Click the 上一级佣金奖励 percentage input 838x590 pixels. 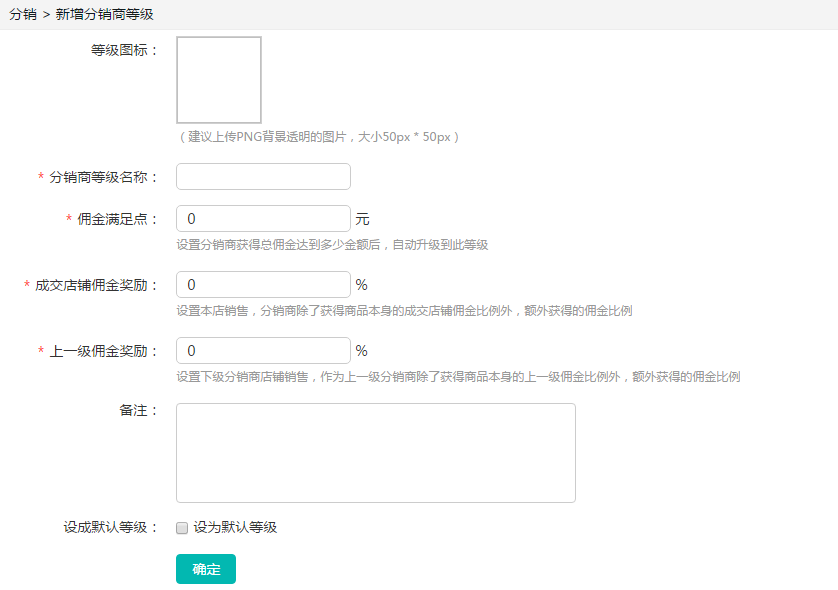(263, 351)
